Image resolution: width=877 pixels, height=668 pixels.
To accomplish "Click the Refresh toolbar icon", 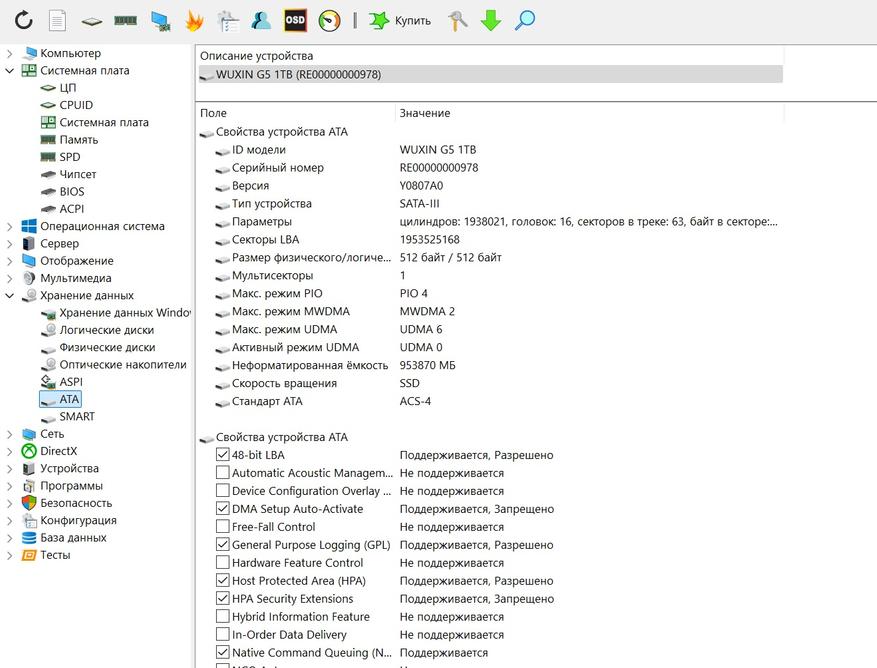I will (x=23, y=21).
